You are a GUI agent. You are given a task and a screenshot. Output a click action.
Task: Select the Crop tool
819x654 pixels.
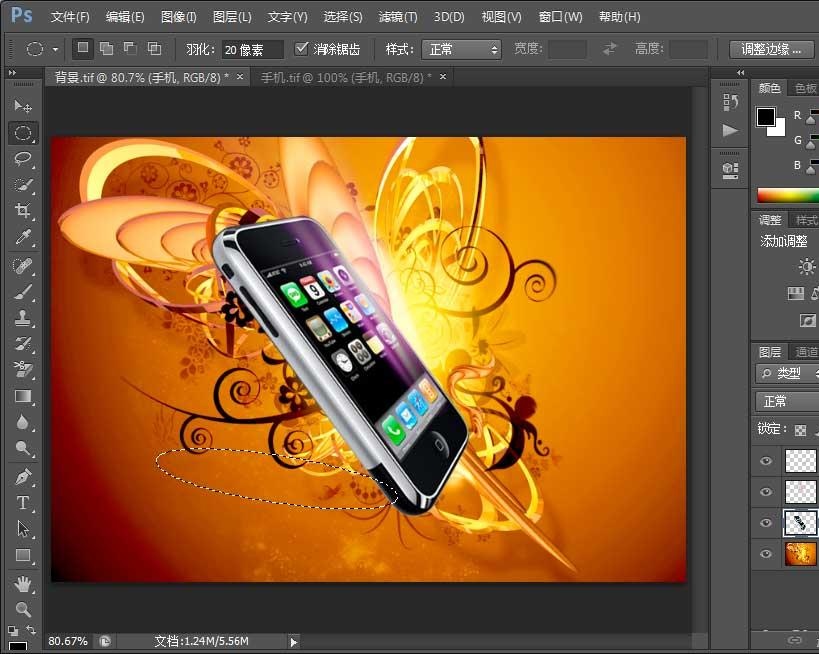point(23,210)
